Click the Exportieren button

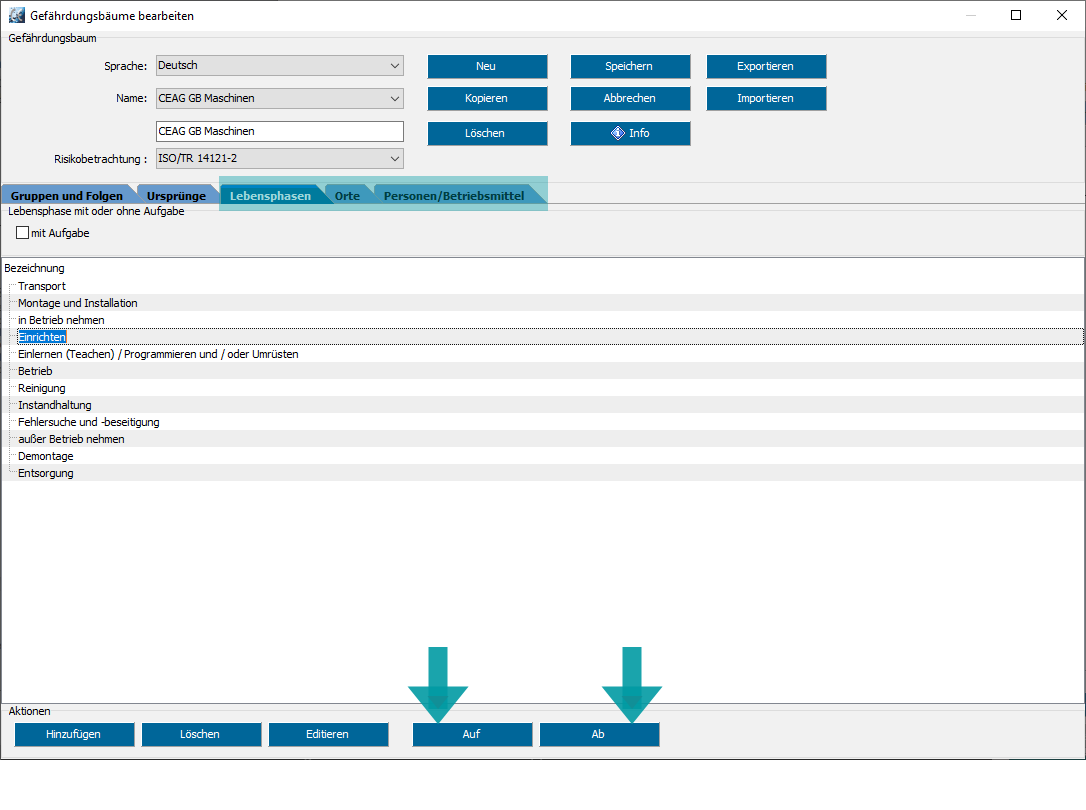766,66
